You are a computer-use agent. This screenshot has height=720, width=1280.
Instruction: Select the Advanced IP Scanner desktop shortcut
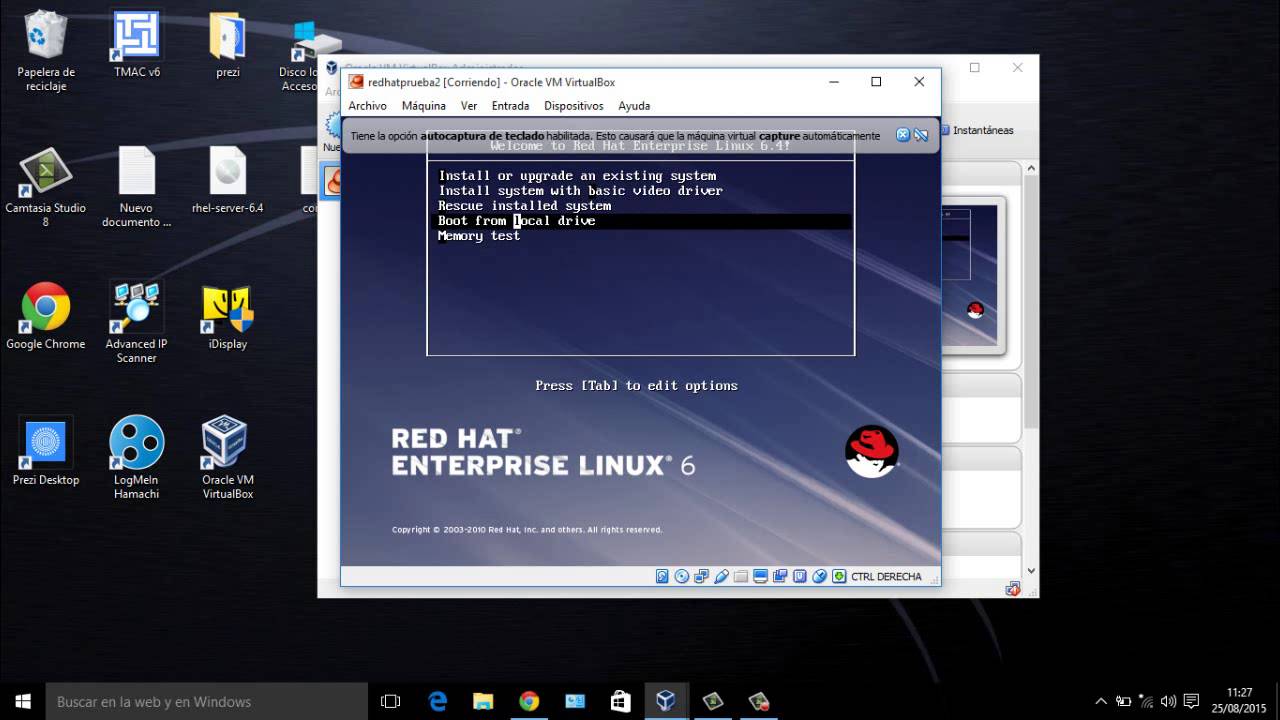pyautogui.click(x=137, y=324)
